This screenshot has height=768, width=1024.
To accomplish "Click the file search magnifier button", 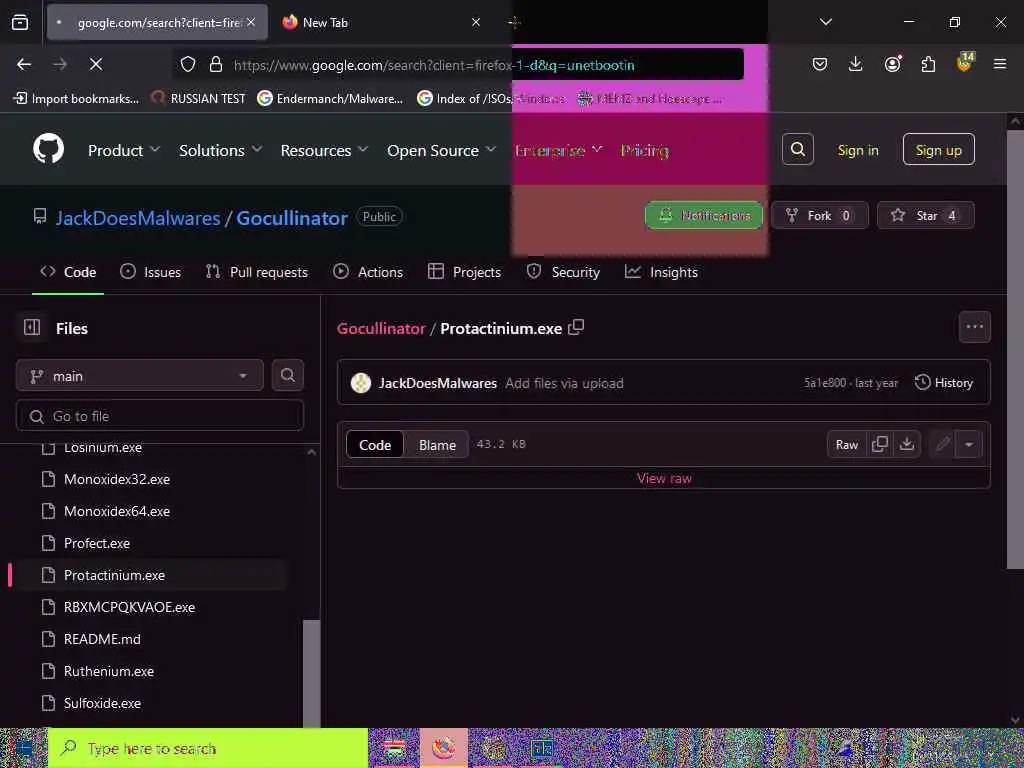I will 287,375.
